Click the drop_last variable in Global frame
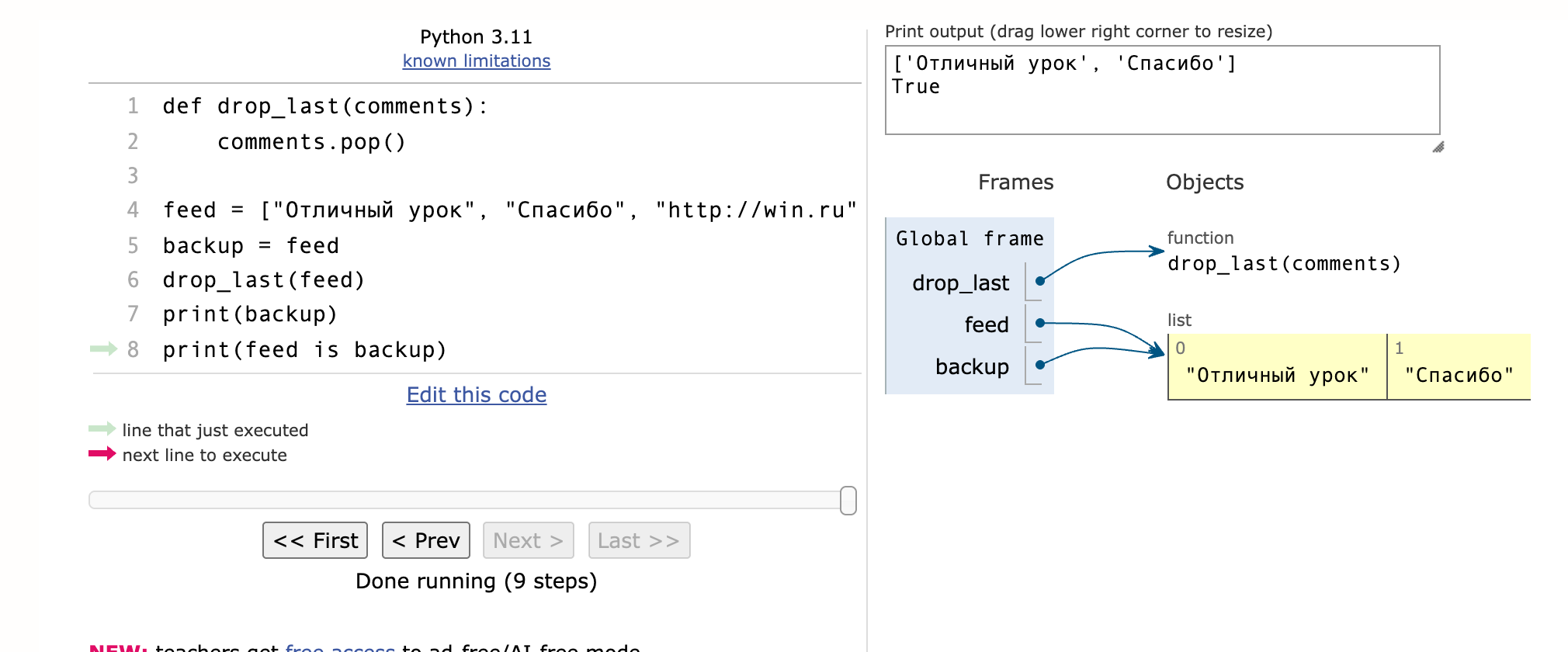The width and height of the screenshot is (1568, 652). point(961,283)
